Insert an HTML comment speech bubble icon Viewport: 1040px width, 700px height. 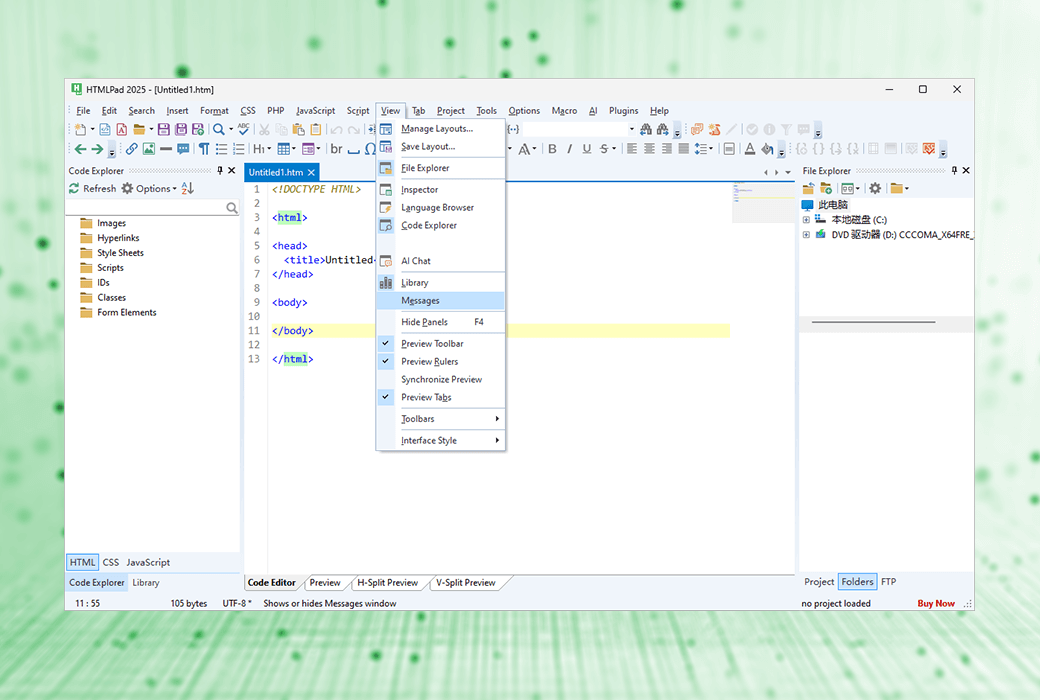click(183, 149)
